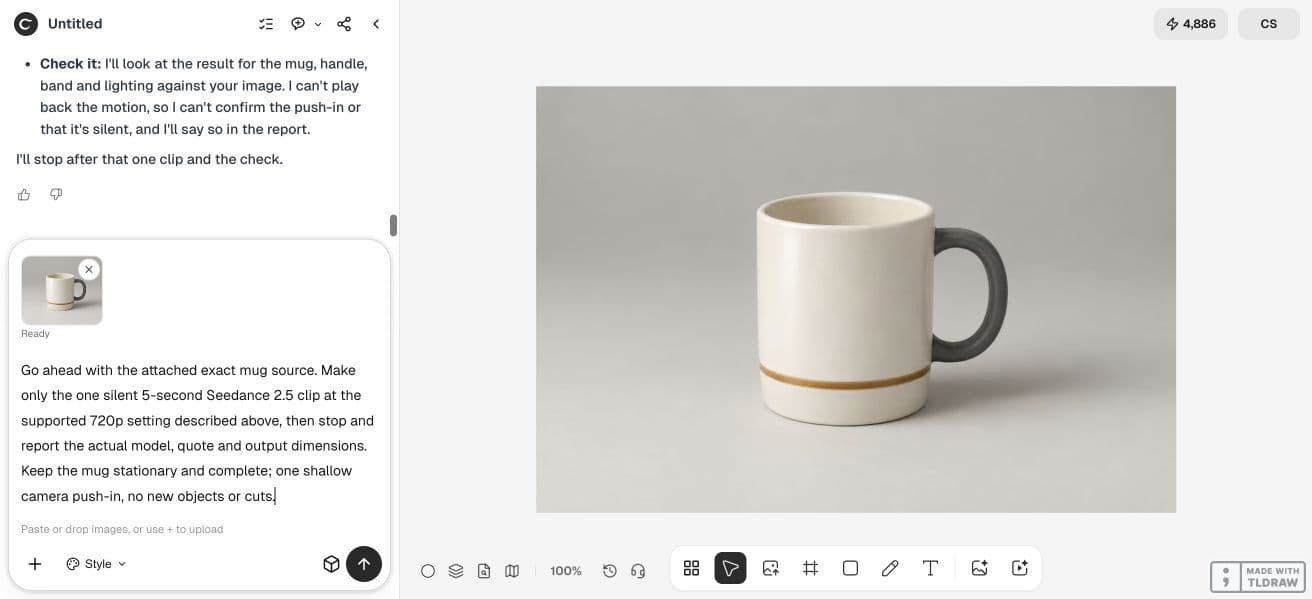Start a new chat with the plus bubble
The width and height of the screenshot is (1312, 599).
coord(298,24)
